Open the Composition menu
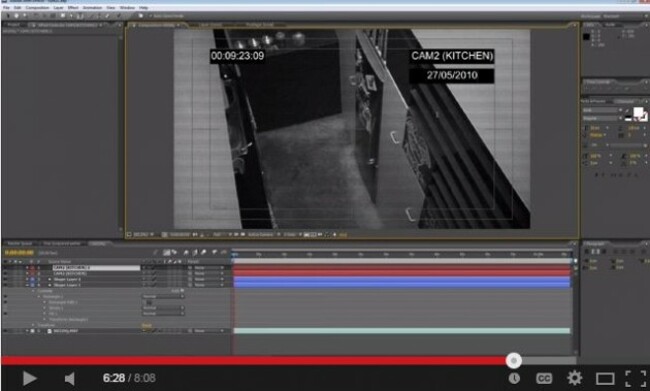650x391 pixels. point(37,7)
